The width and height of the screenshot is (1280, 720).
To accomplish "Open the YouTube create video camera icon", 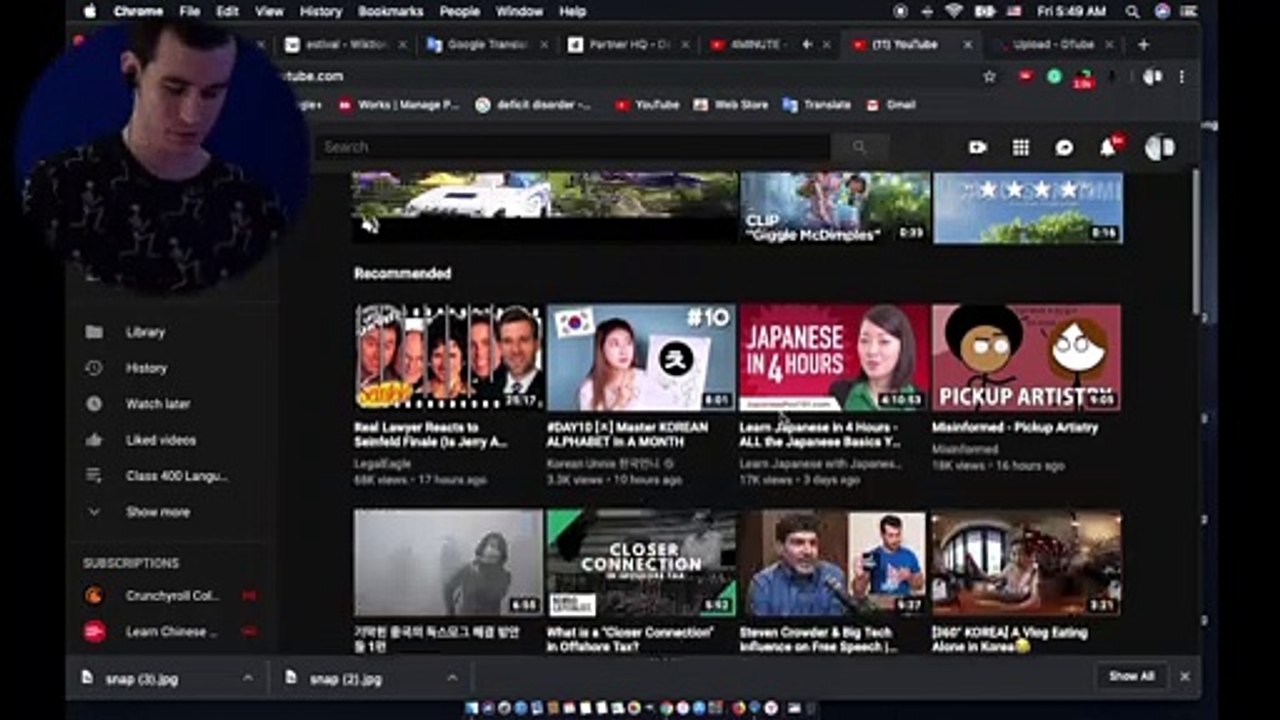I will pos(977,147).
